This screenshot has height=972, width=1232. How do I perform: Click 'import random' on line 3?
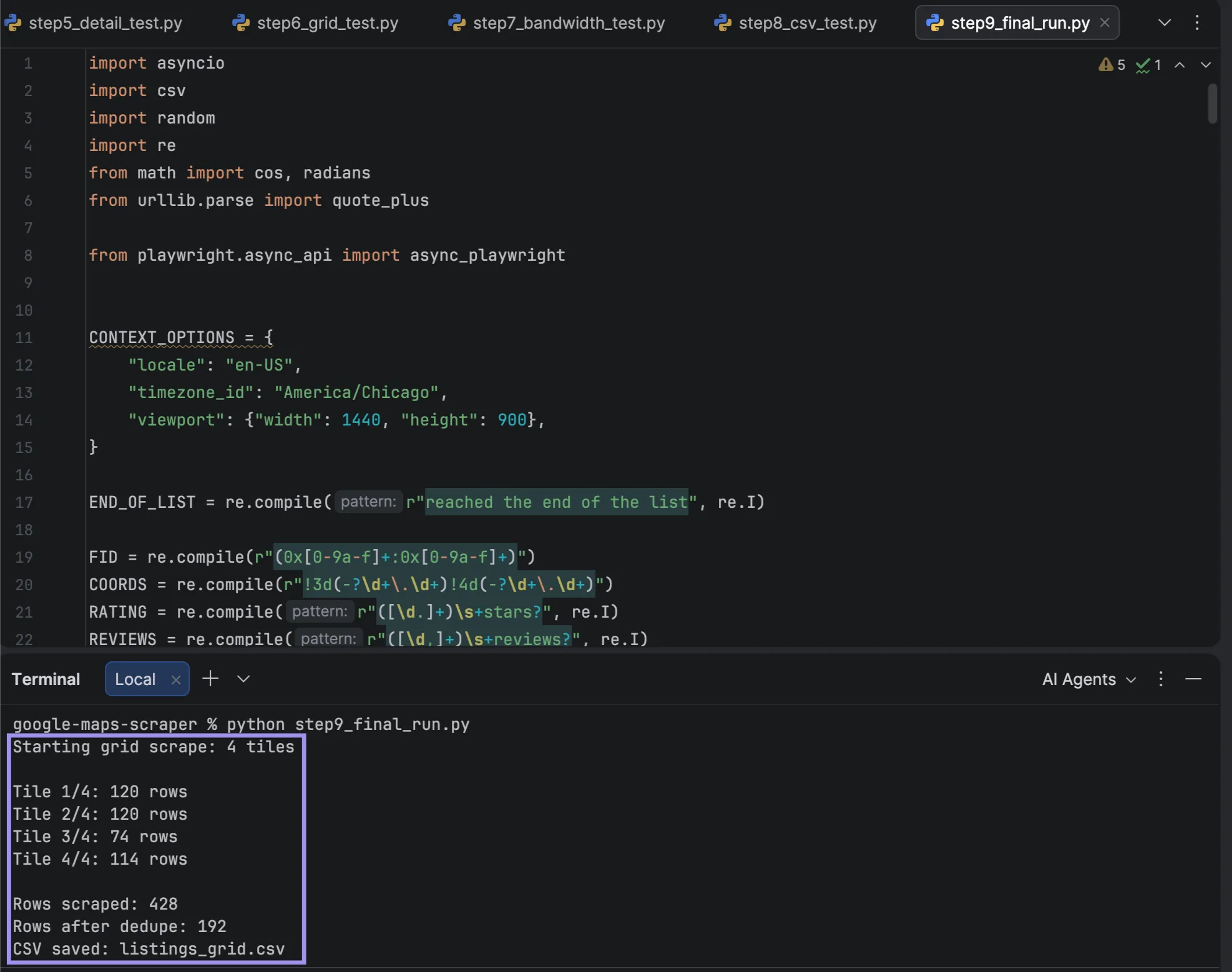(152, 118)
